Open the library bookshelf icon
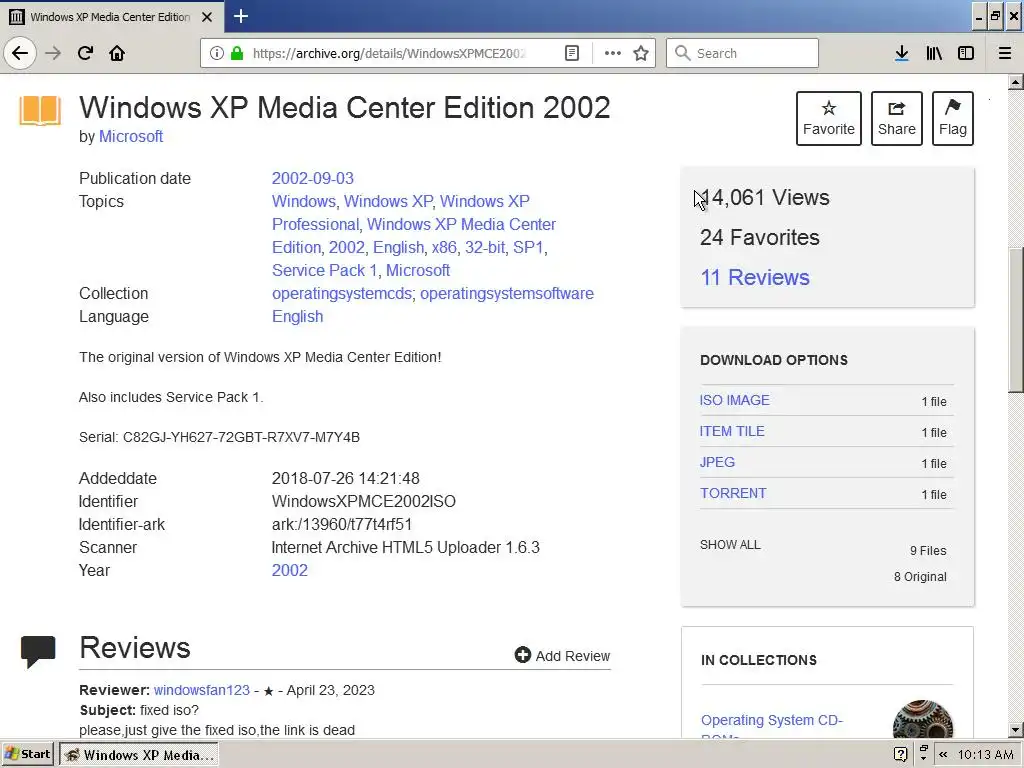 934,53
